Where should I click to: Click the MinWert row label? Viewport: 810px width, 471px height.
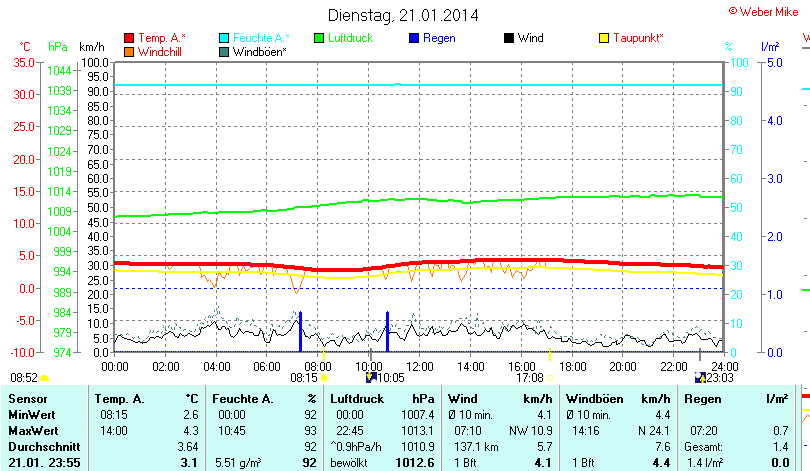(x=32, y=415)
